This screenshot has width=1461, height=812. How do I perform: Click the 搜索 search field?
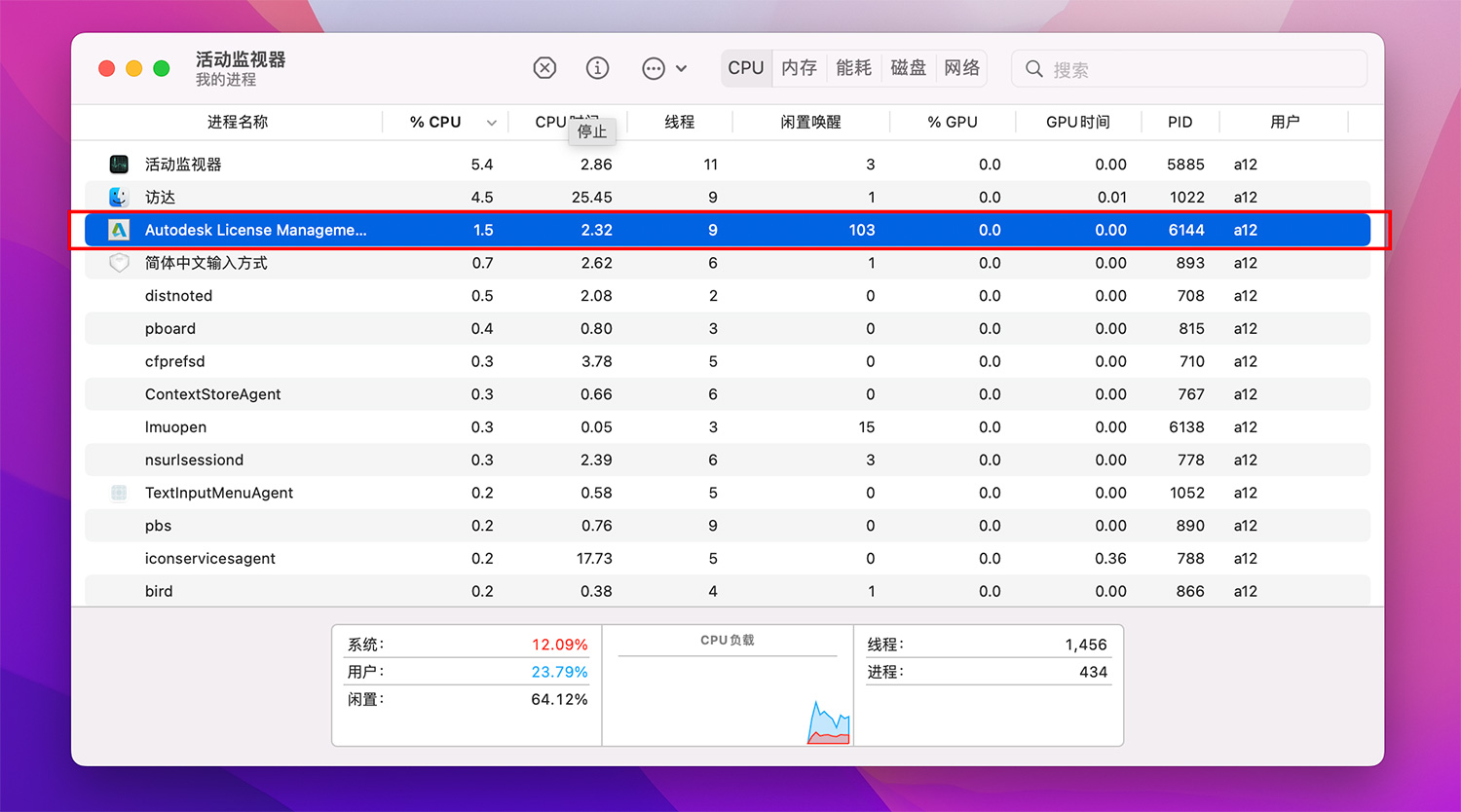(1189, 69)
